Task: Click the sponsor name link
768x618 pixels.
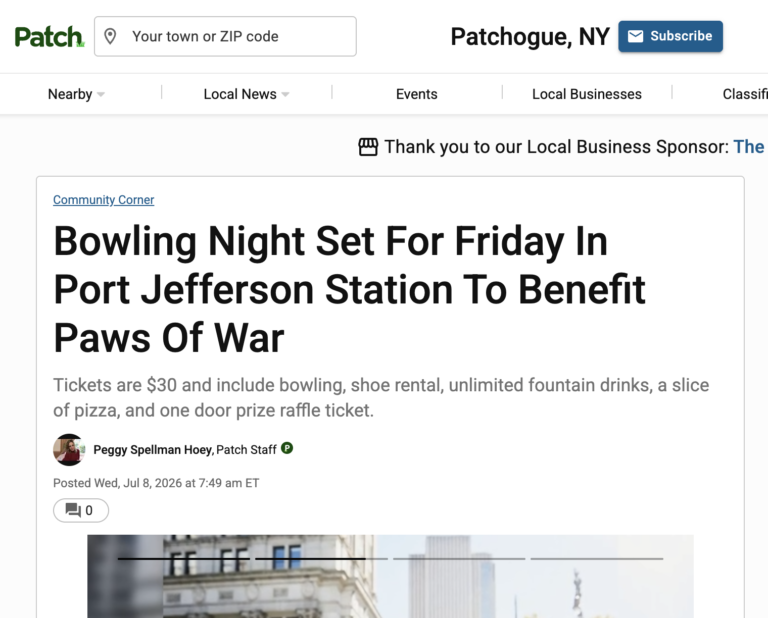Action: click(x=750, y=147)
